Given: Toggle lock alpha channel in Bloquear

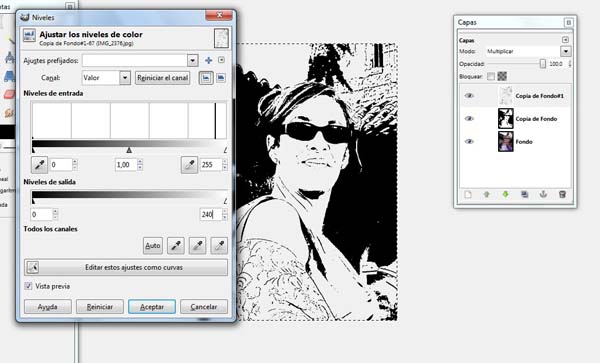Looking at the screenshot, I should point(502,77).
